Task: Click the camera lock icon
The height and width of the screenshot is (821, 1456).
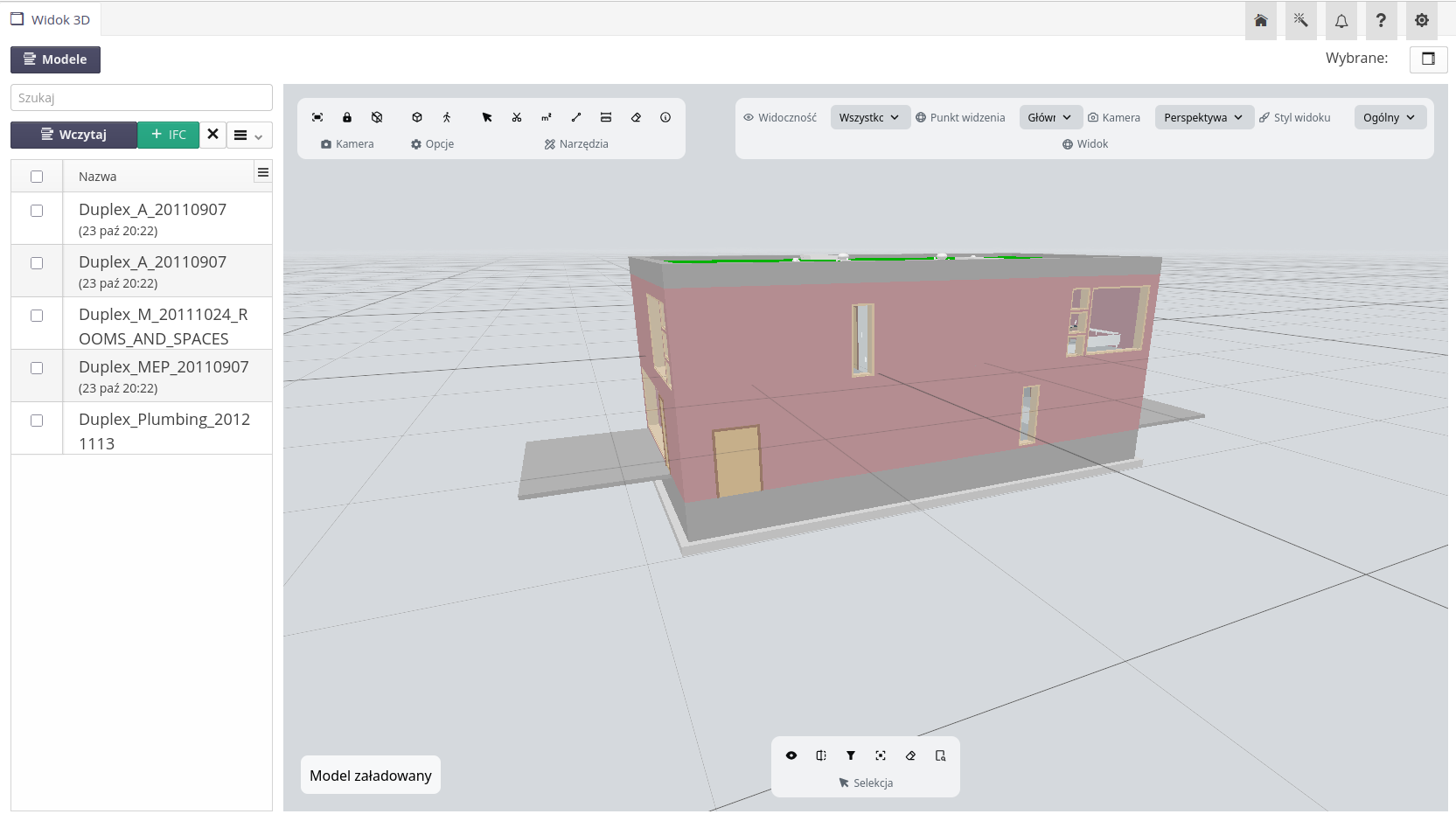Action: coord(347,117)
